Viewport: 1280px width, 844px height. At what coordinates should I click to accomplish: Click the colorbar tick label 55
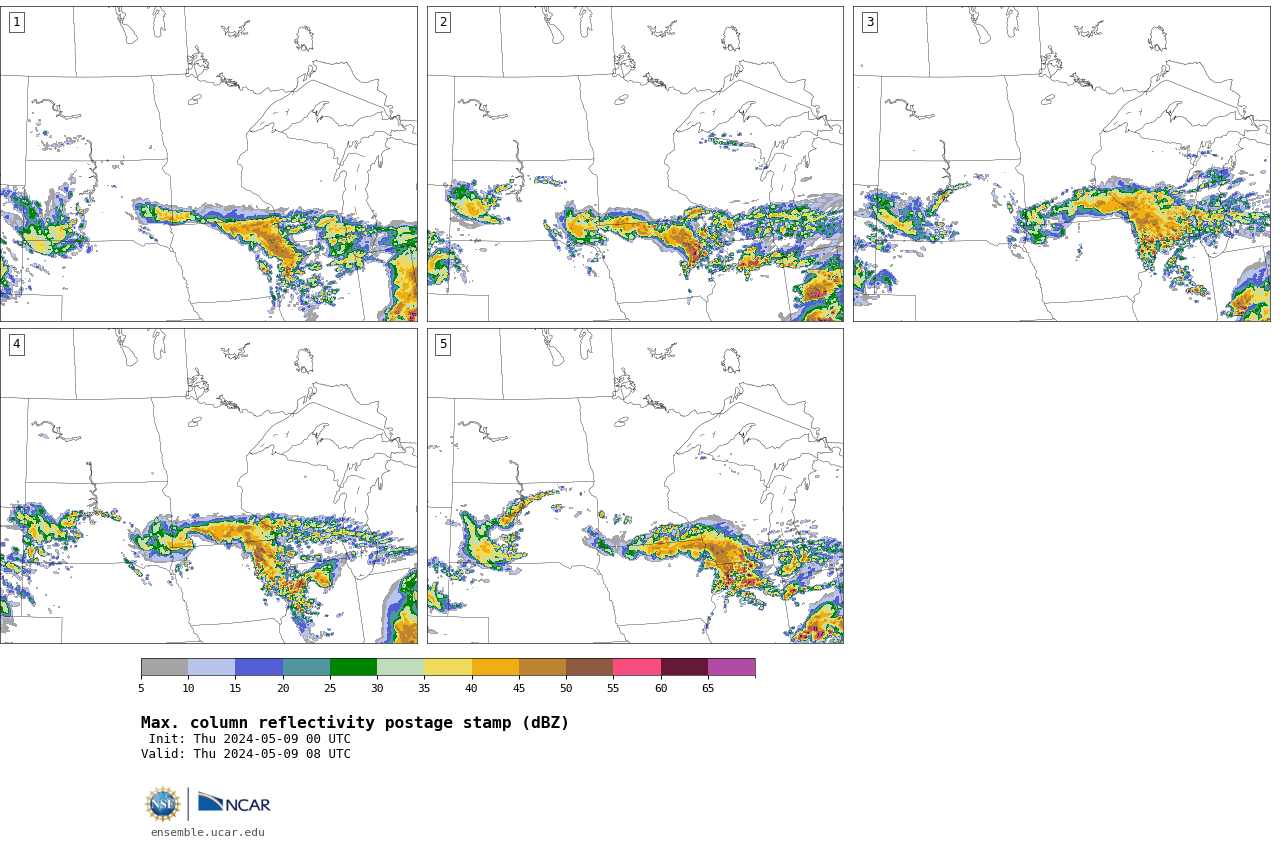pos(613,688)
